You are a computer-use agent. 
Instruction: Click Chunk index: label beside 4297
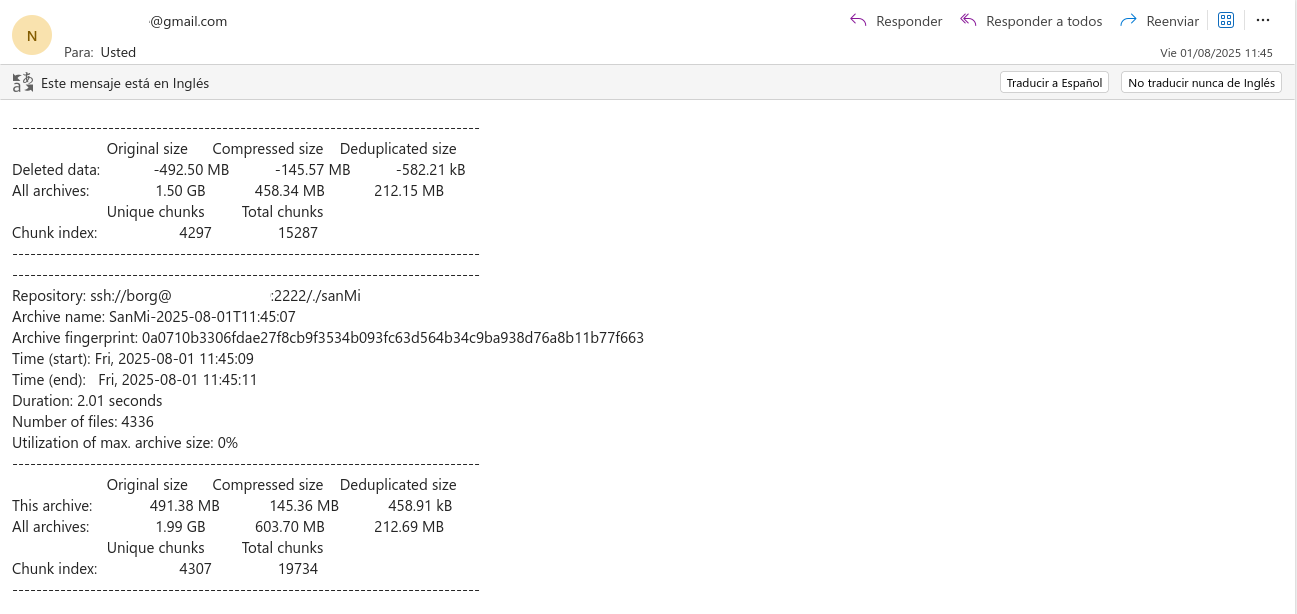(54, 233)
